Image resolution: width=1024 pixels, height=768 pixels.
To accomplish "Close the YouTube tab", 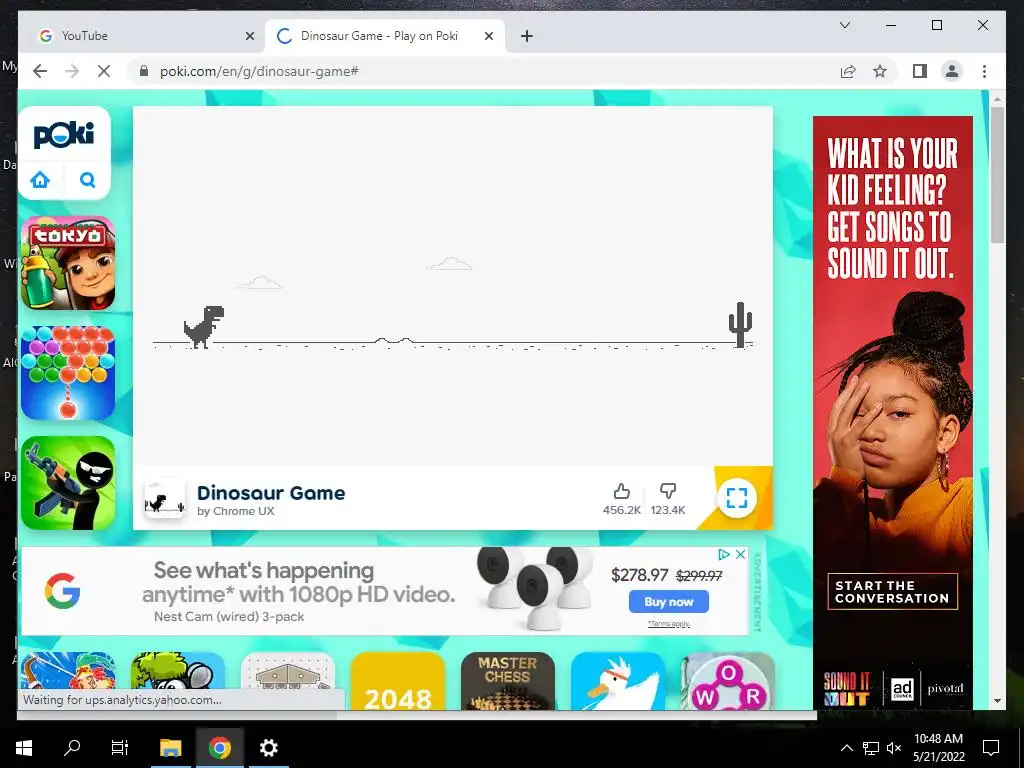I will pos(249,36).
